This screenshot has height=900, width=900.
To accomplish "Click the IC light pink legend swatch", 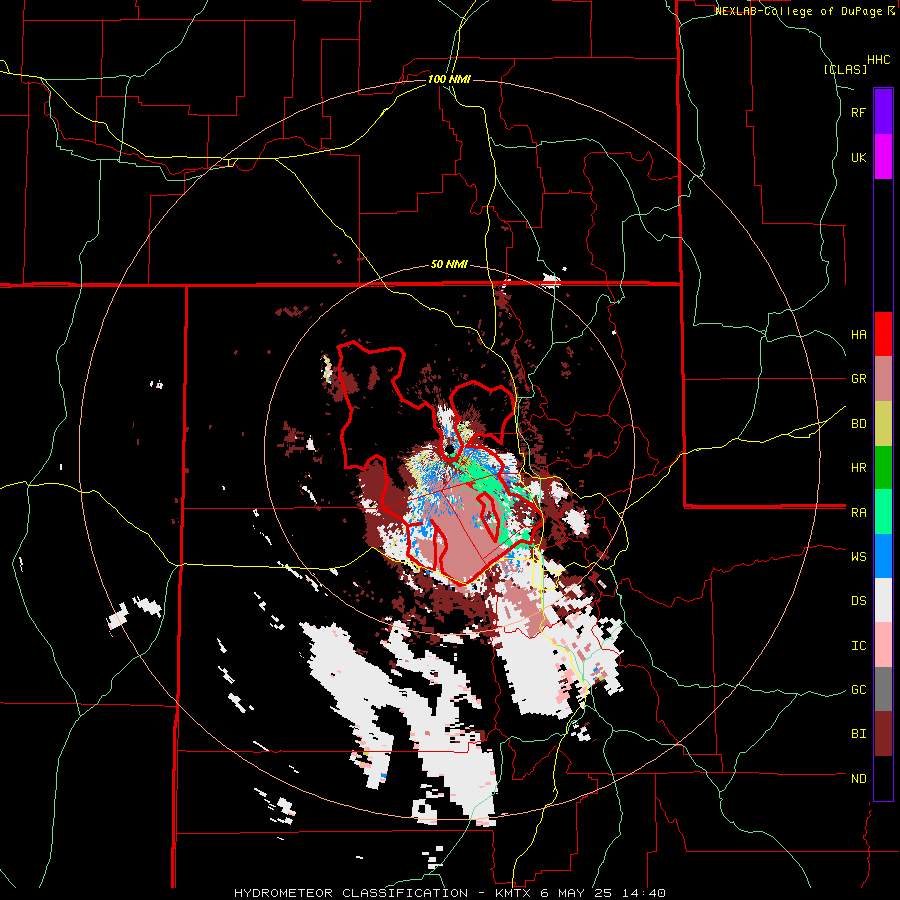I will click(883, 645).
